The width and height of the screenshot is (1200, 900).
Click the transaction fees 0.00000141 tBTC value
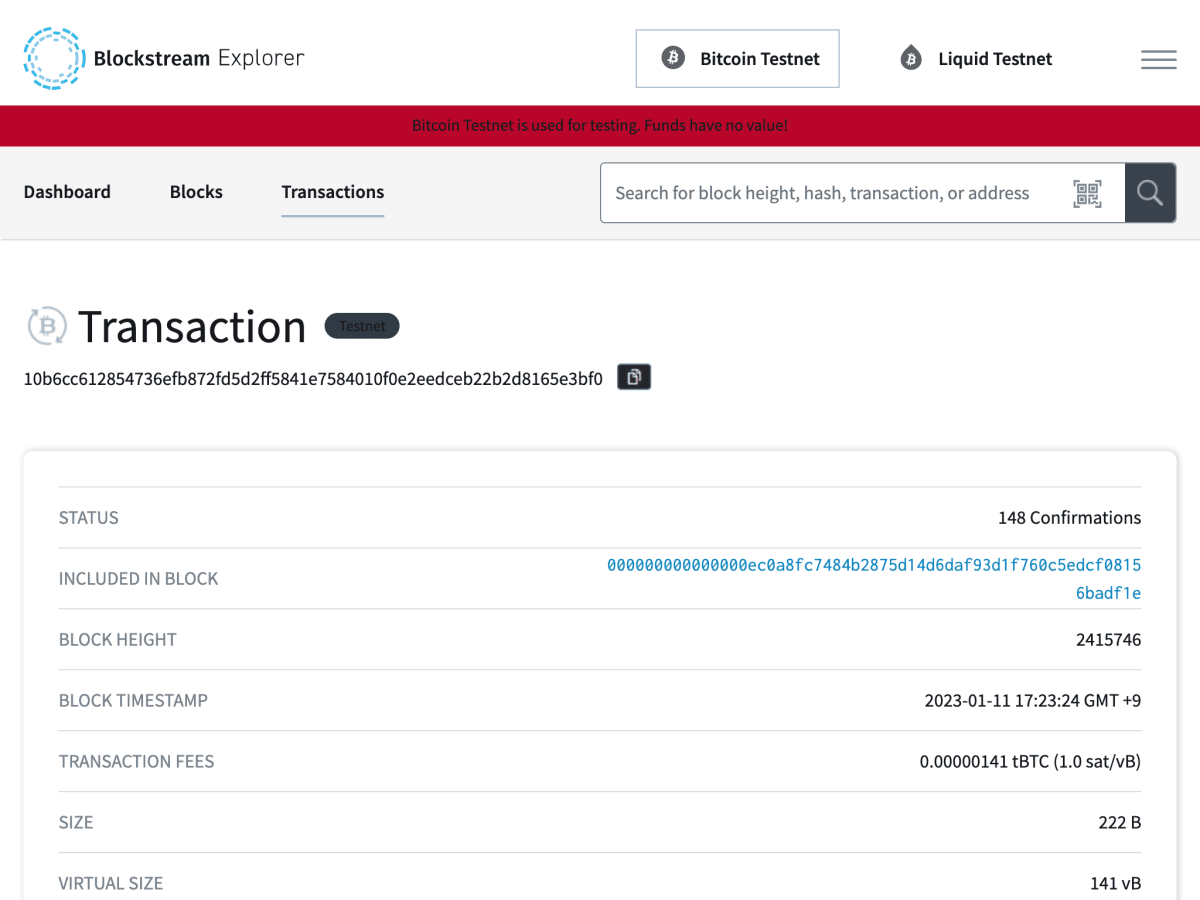click(1030, 762)
